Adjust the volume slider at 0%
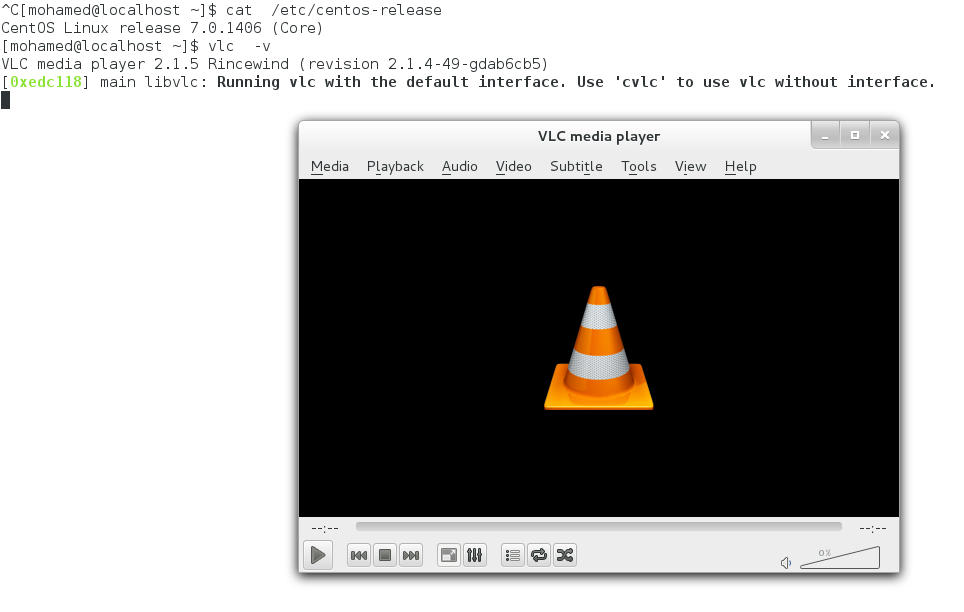Screen dimensions: 964x612 click(x=840, y=558)
